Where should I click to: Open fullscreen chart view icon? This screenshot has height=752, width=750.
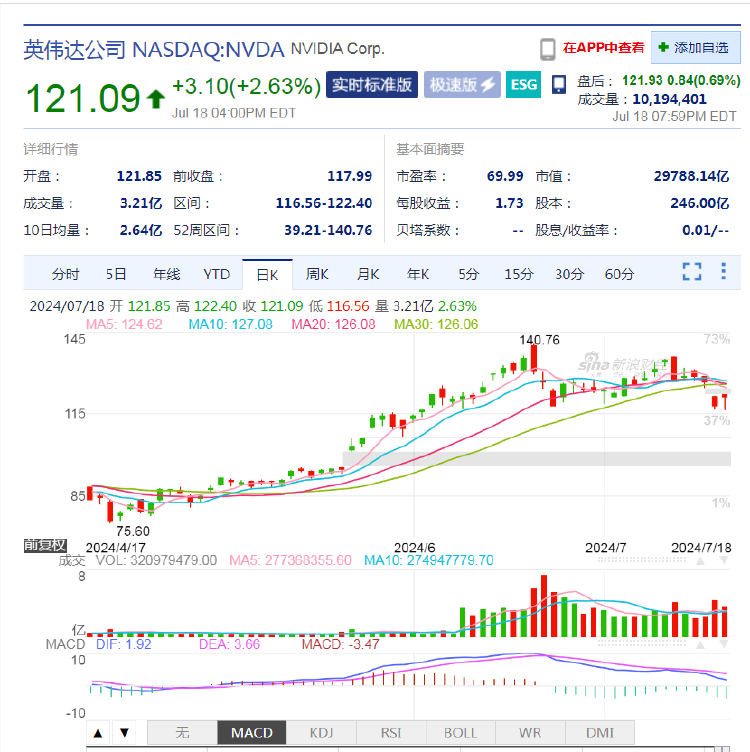691,271
